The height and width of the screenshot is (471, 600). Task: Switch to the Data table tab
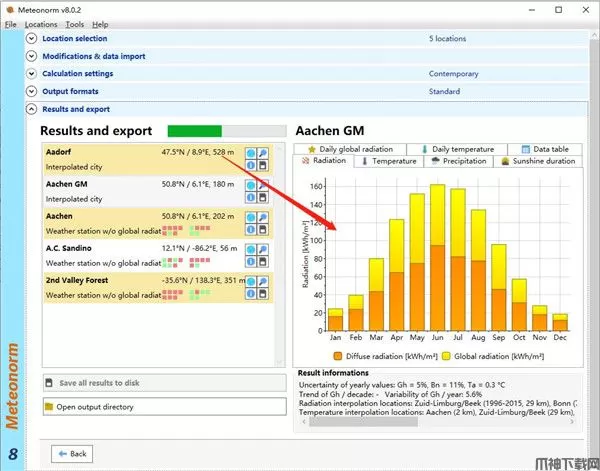coord(544,149)
